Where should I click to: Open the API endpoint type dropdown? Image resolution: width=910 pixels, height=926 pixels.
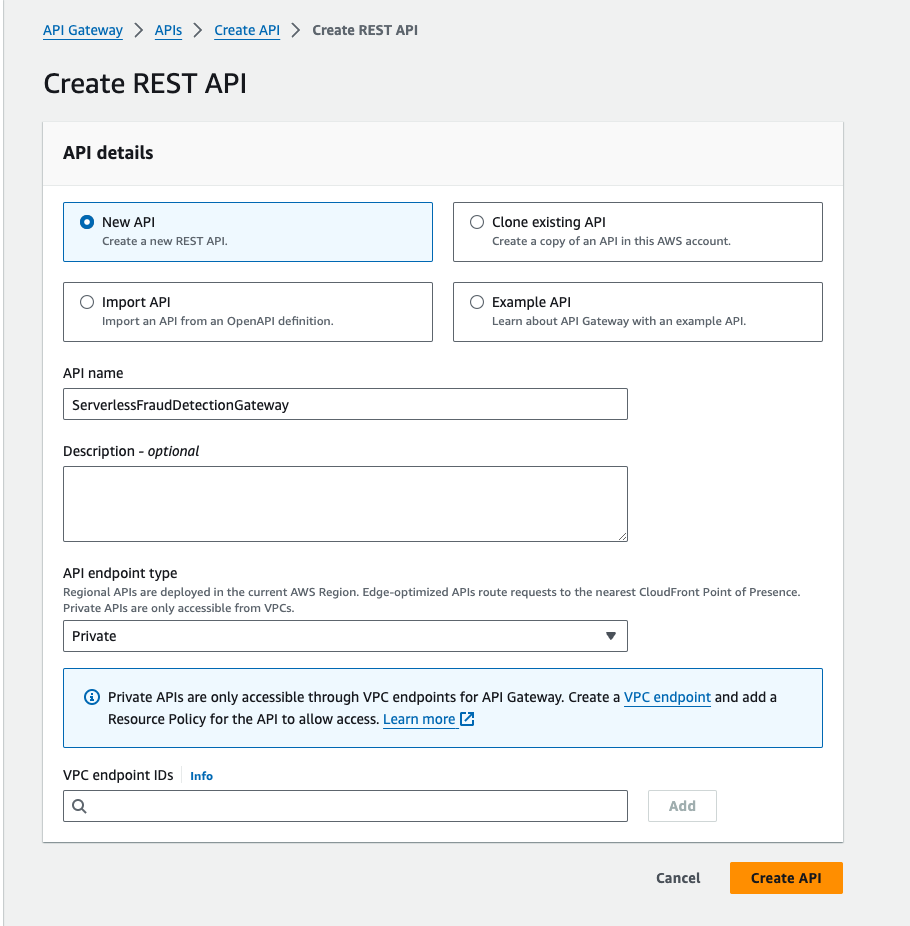point(345,636)
